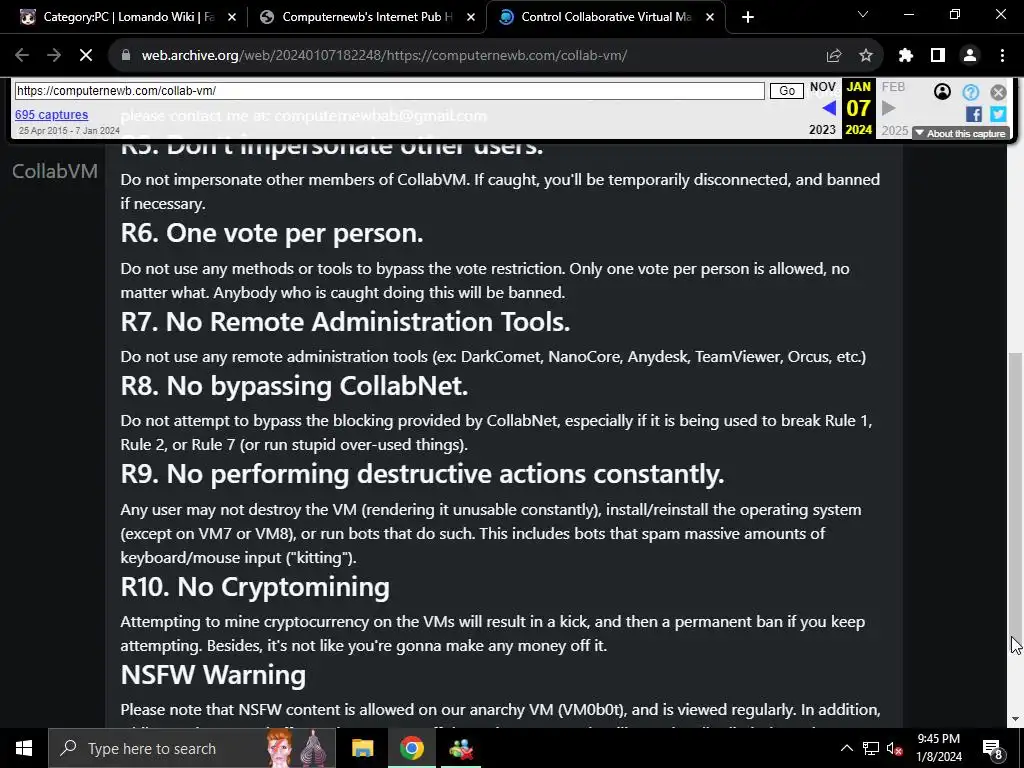Viewport: 1024px width, 768px height.
Task: Go to the next capture arrow
Action: [889, 108]
